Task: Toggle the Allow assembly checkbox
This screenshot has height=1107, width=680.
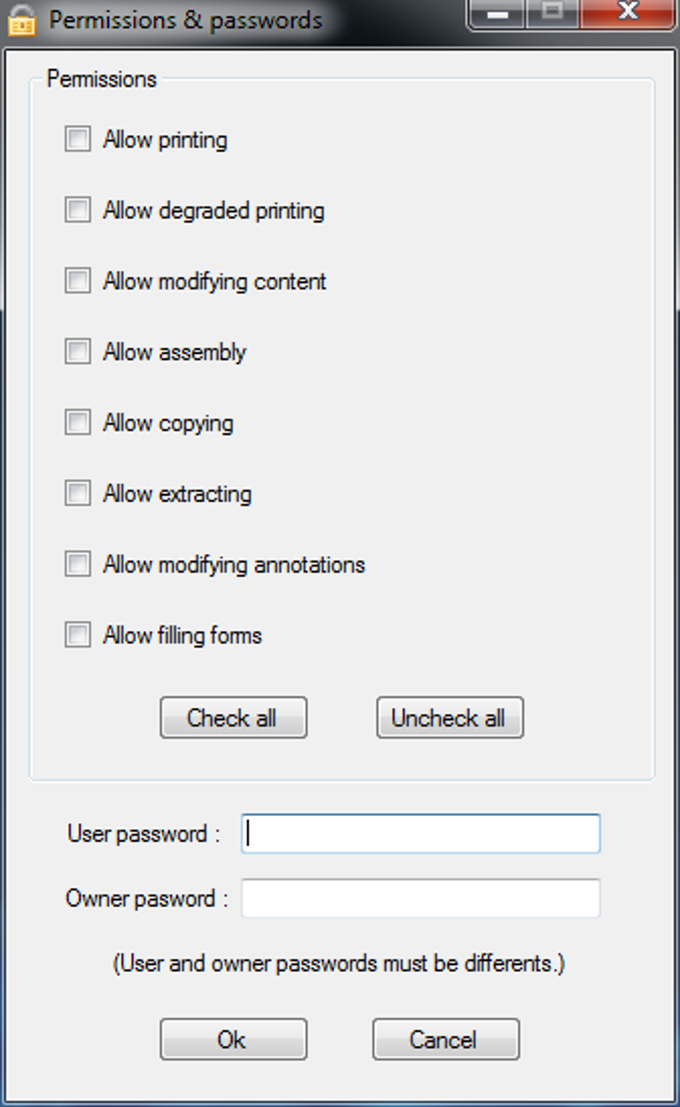Action: (77, 352)
